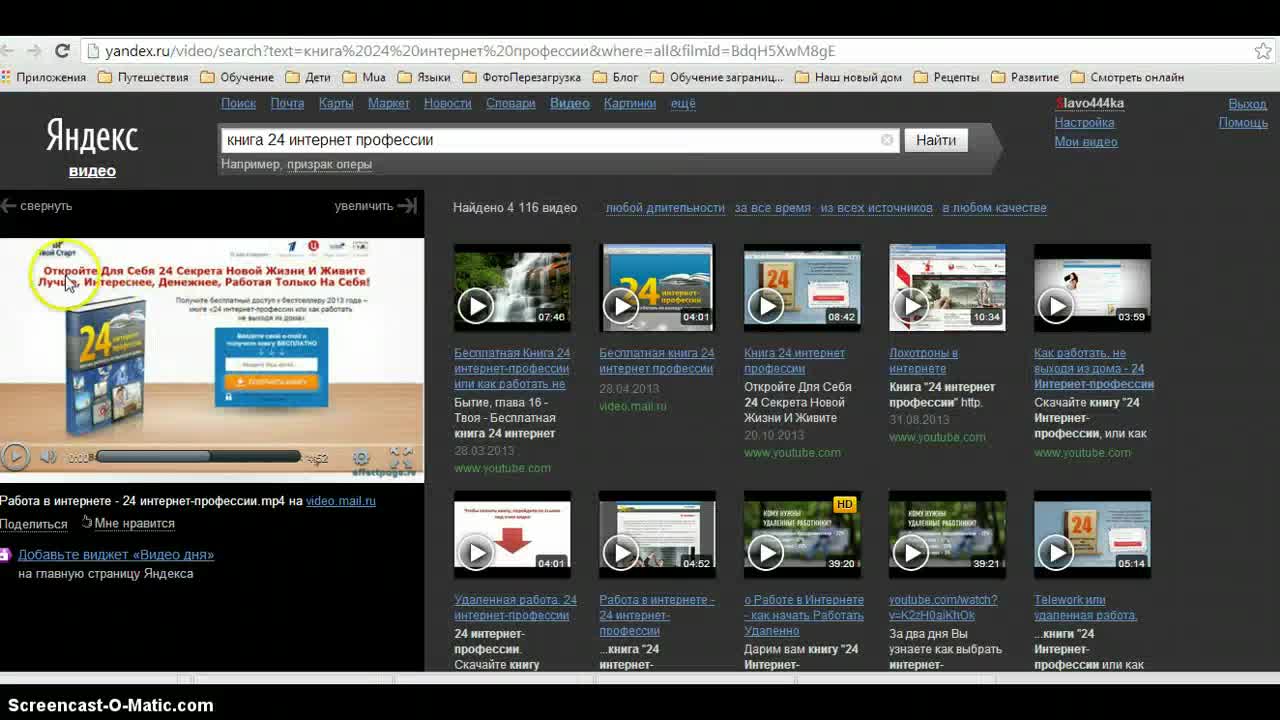Image resolution: width=1280 pixels, height=720 pixels.
Task: Open Словари in the top menu
Action: point(511,103)
